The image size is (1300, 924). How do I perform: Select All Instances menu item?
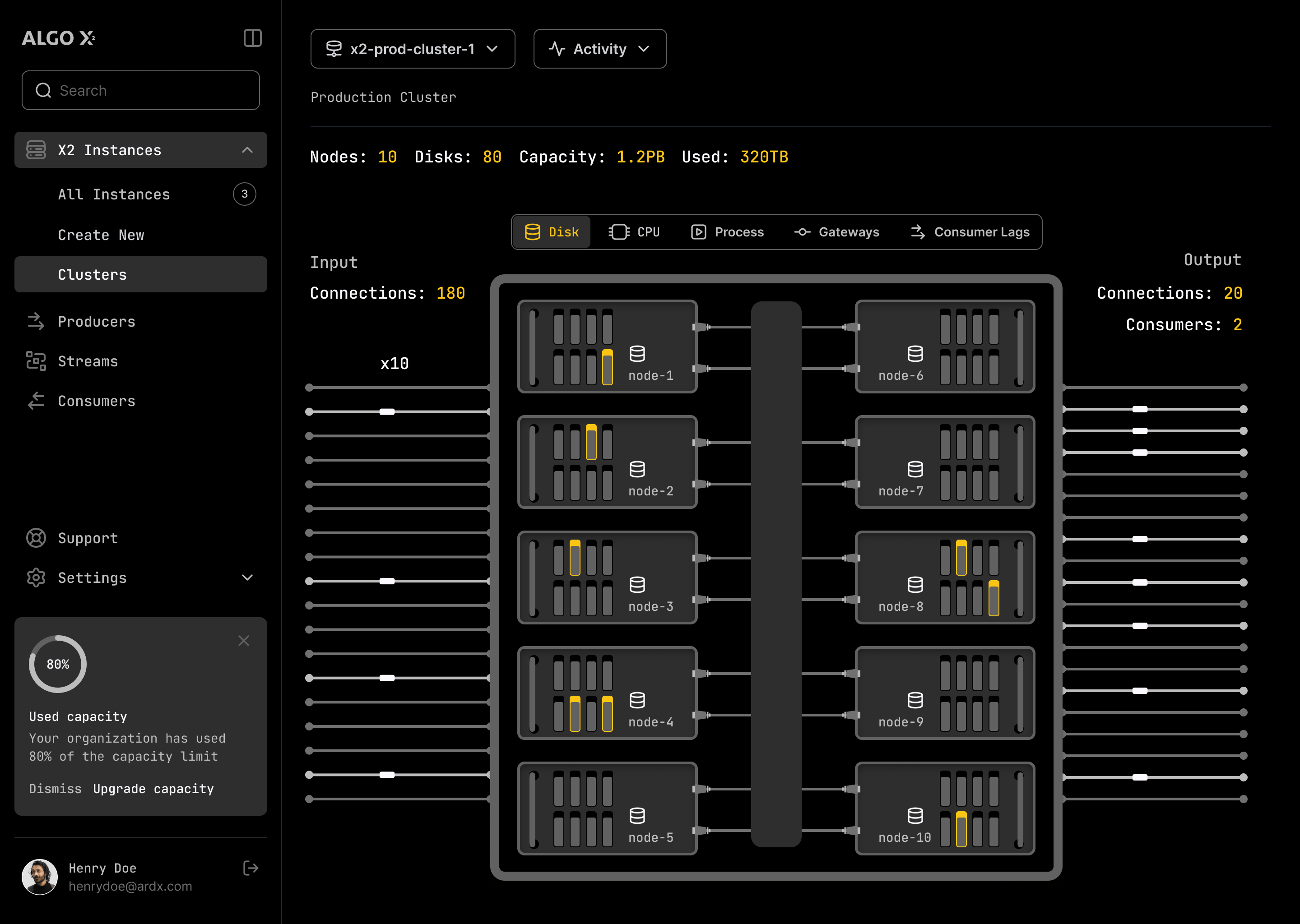point(114,194)
